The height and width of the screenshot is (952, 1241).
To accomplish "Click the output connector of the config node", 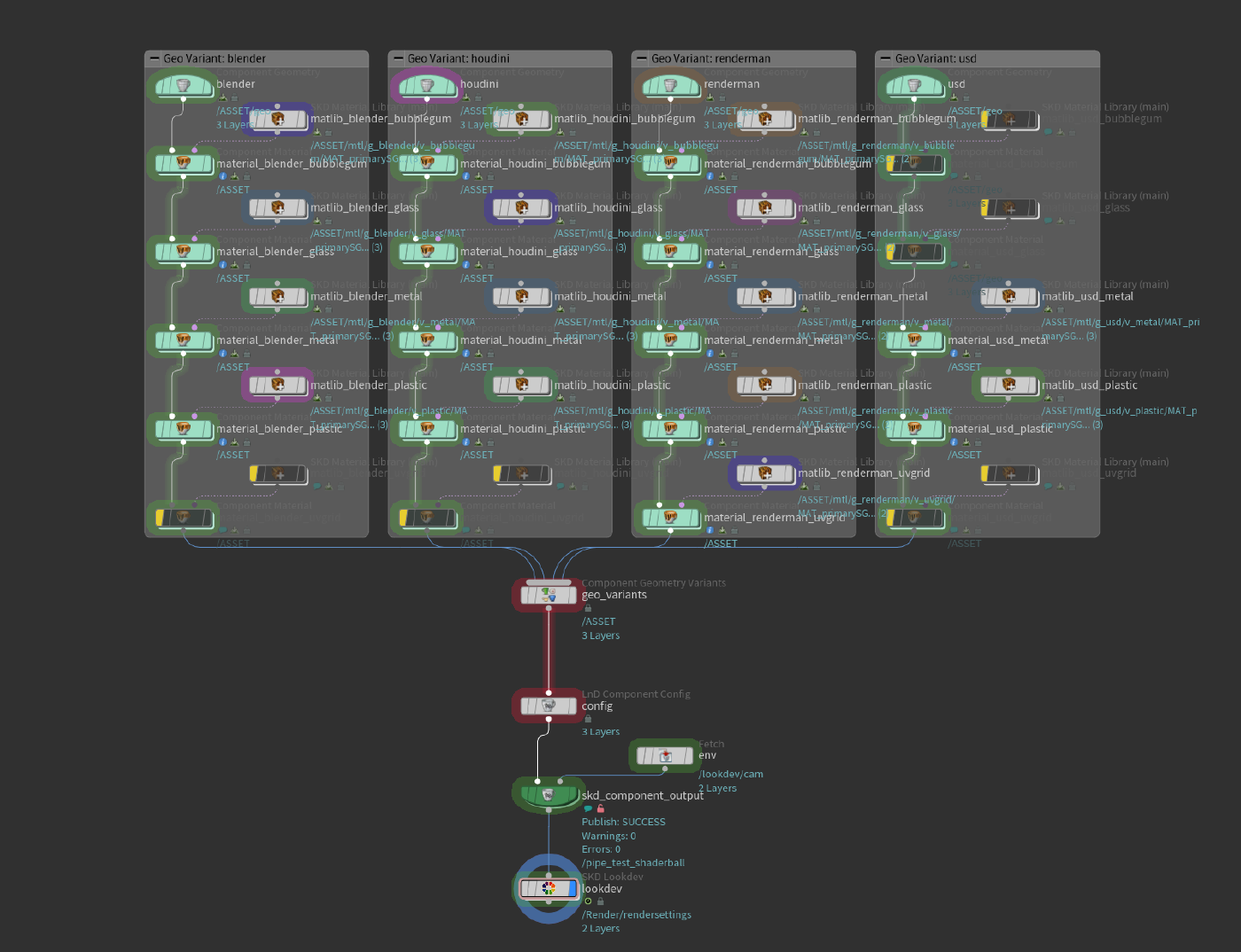I will pyautogui.click(x=549, y=721).
